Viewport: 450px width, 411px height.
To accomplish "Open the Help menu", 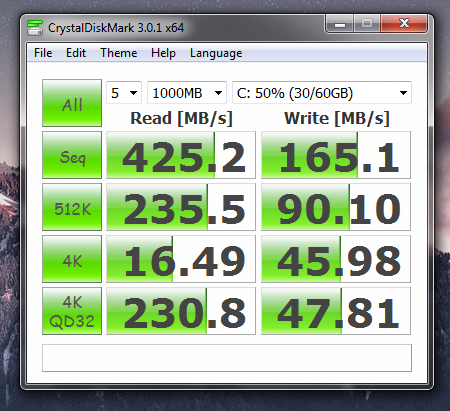I will 163,53.
